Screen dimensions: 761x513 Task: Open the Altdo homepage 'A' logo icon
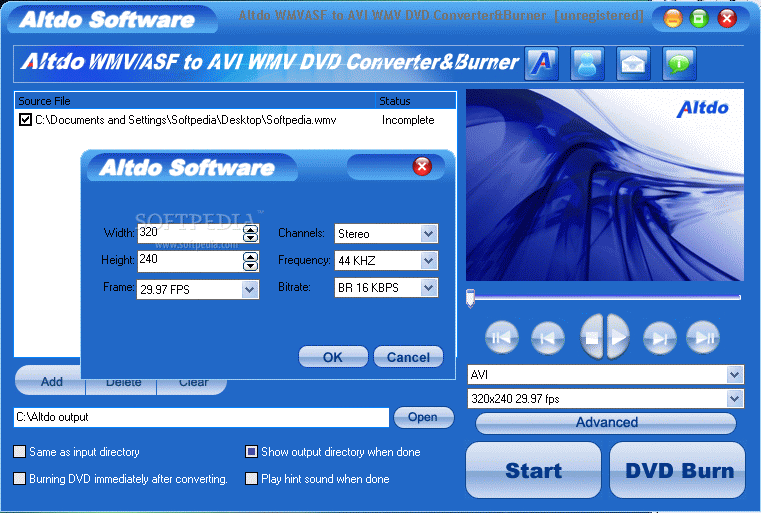[x=541, y=64]
